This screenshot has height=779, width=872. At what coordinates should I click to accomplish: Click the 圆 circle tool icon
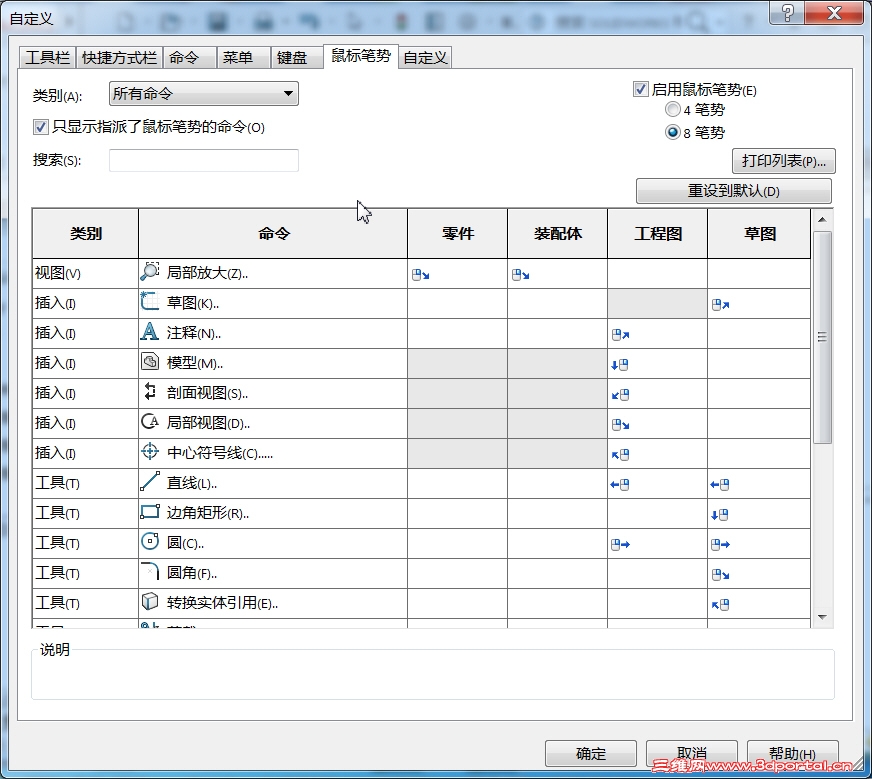(150, 542)
